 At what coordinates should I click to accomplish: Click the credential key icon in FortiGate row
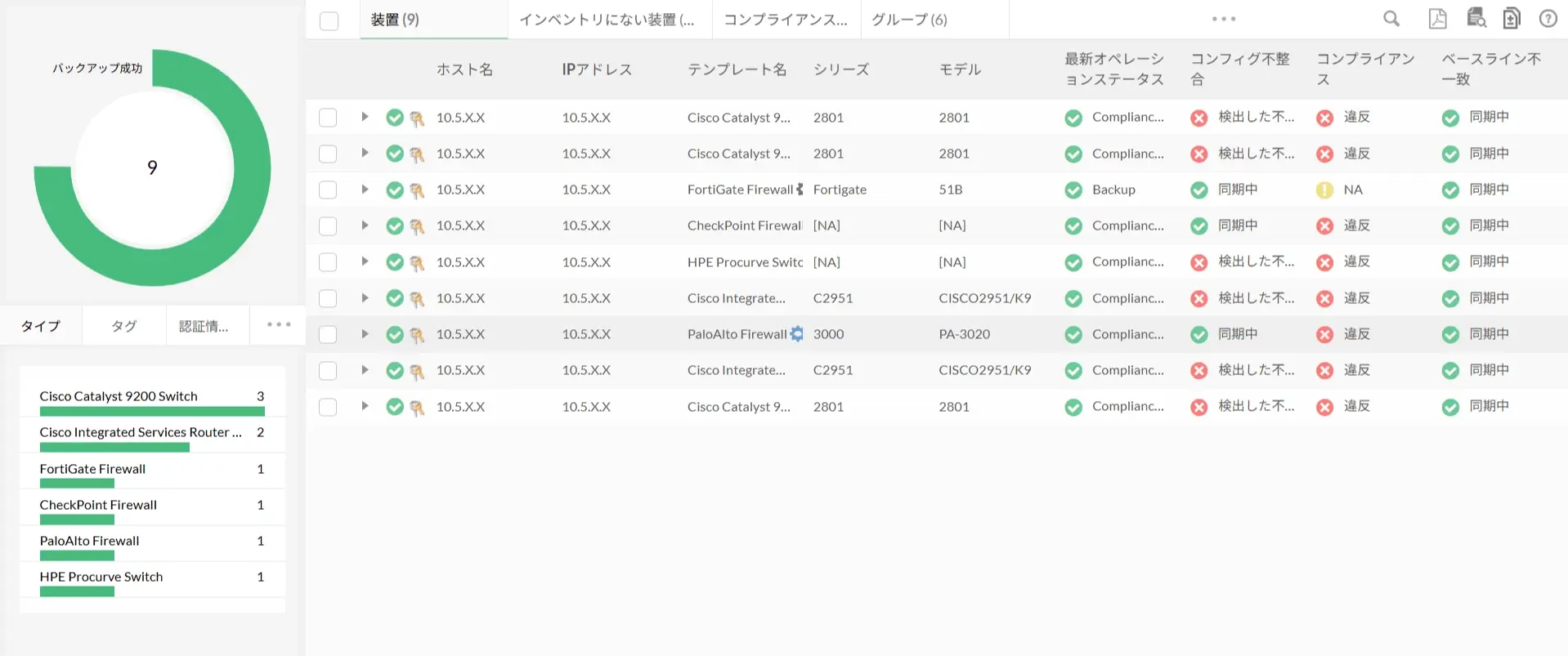click(x=417, y=190)
